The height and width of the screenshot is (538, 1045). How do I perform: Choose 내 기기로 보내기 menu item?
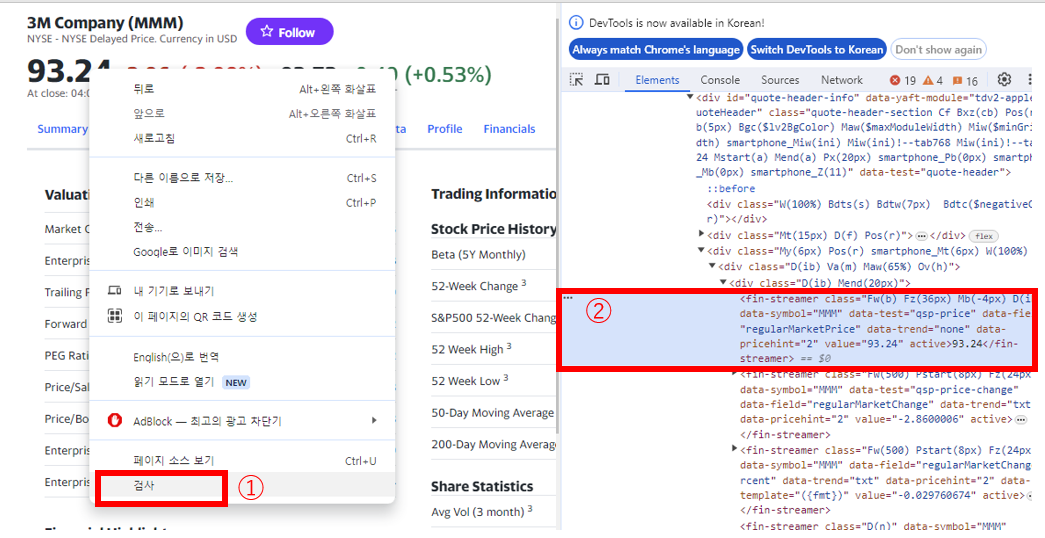pos(243,291)
